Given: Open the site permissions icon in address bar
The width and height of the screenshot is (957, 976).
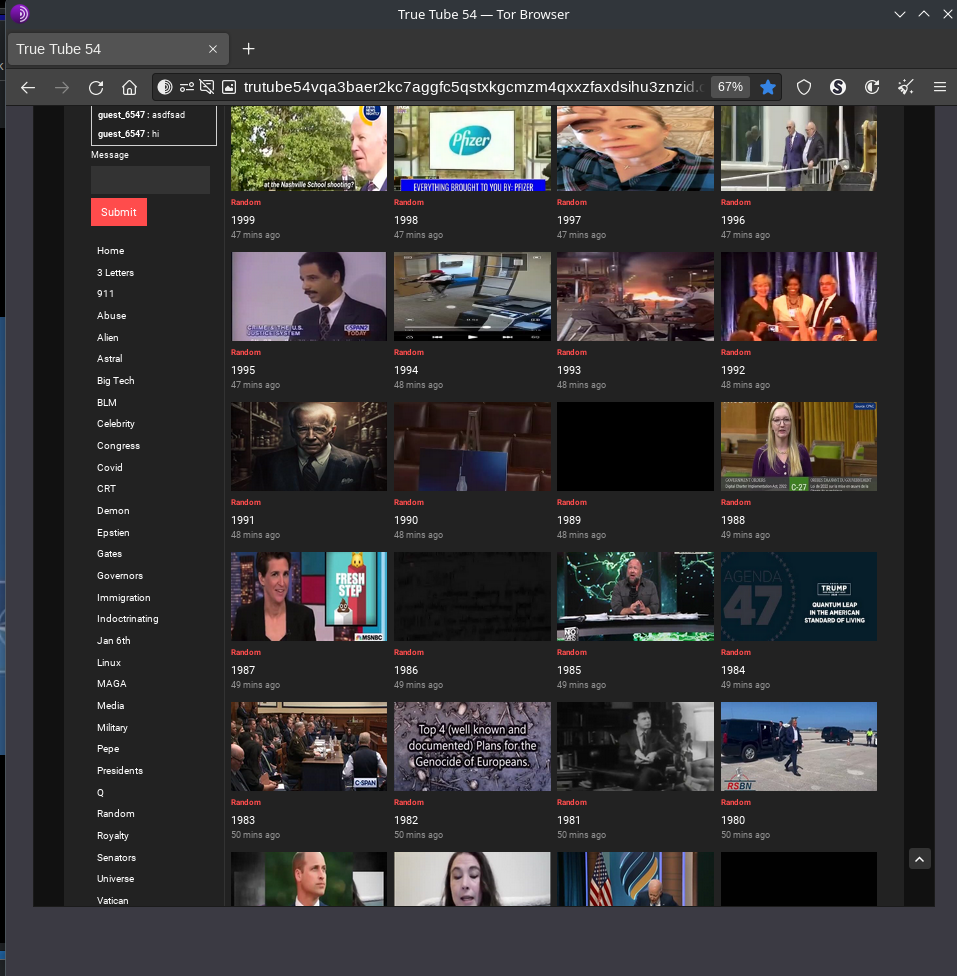Looking at the screenshot, I should pos(187,87).
